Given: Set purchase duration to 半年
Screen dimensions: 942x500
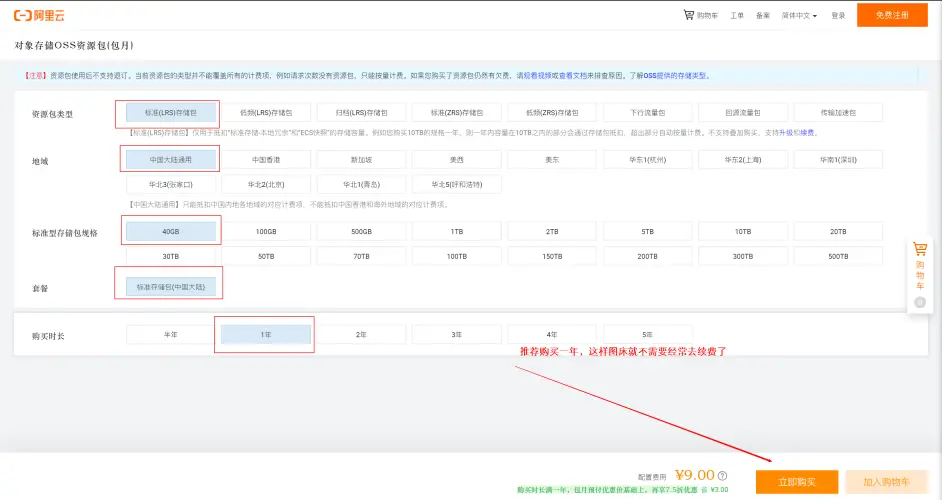Looking at the screenshot, I should click(x=171, y=335).
